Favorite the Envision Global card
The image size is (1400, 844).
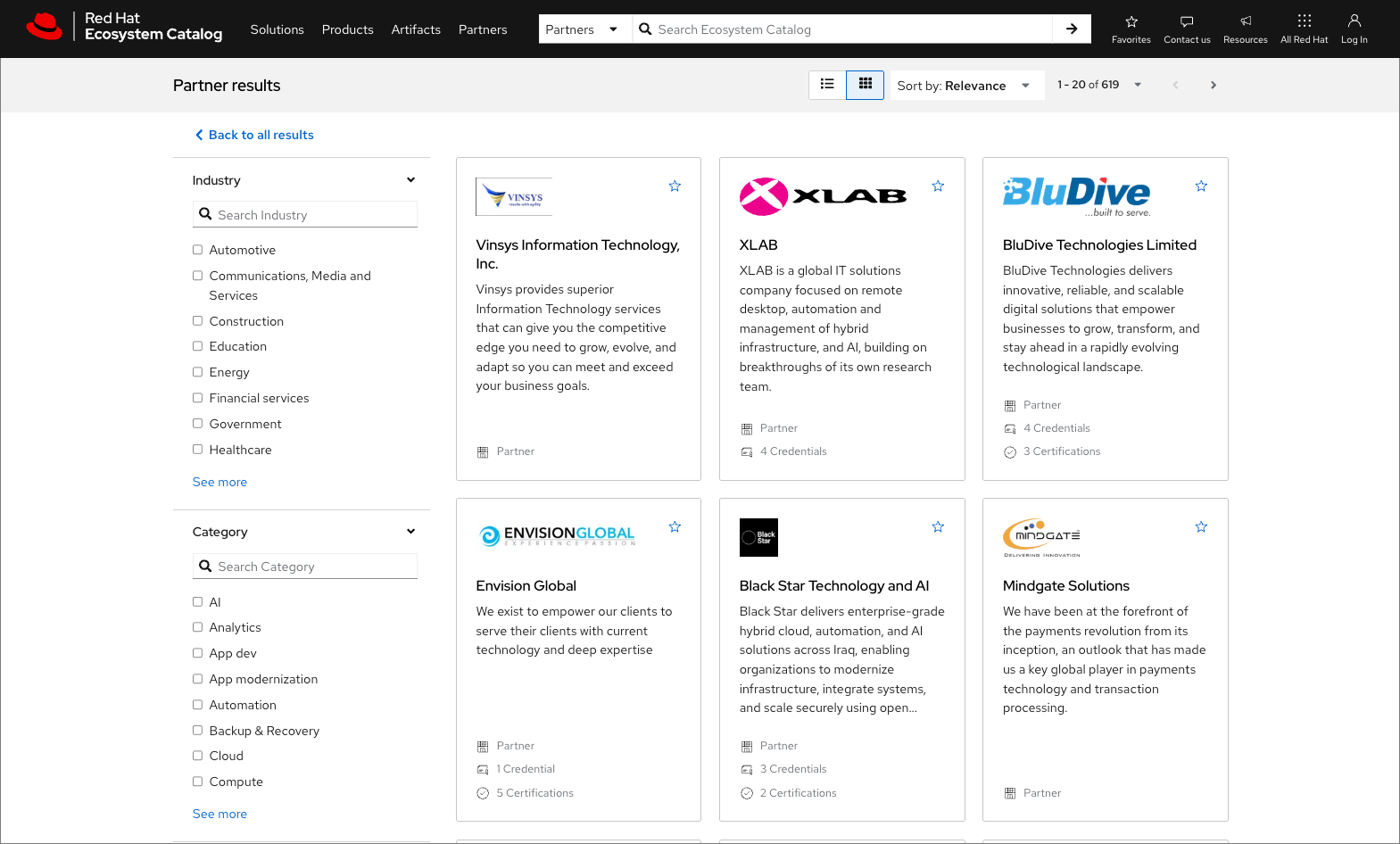[675, 527]
